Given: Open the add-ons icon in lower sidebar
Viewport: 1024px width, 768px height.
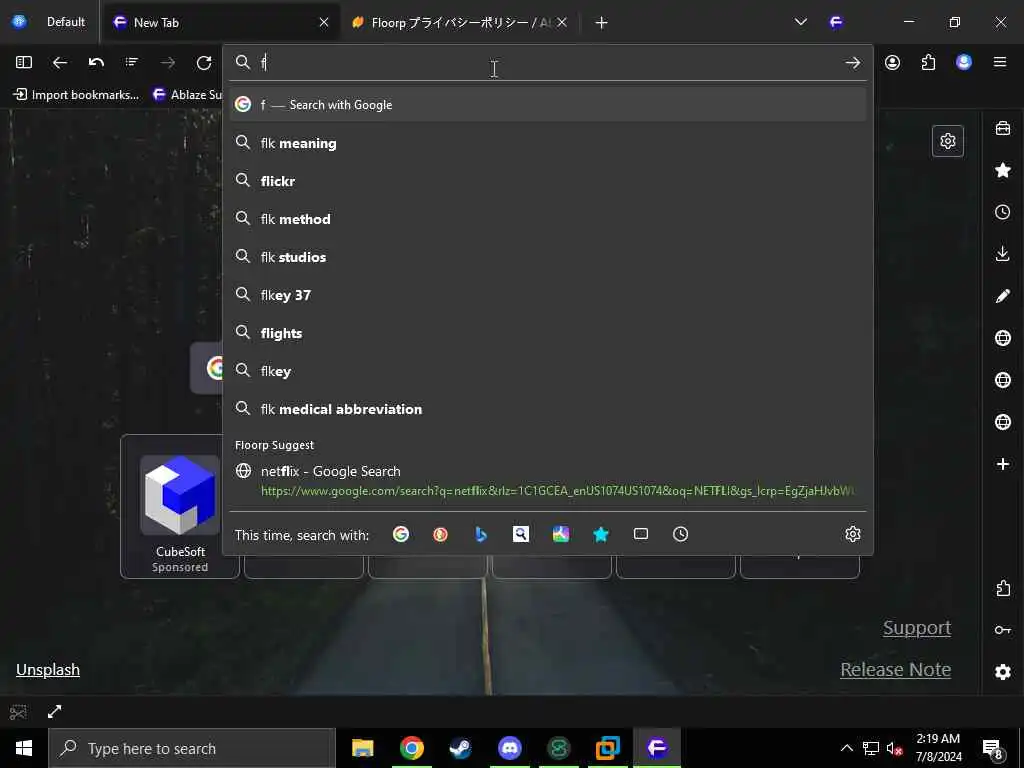Looking at the screenshot, I should 1003,588.
